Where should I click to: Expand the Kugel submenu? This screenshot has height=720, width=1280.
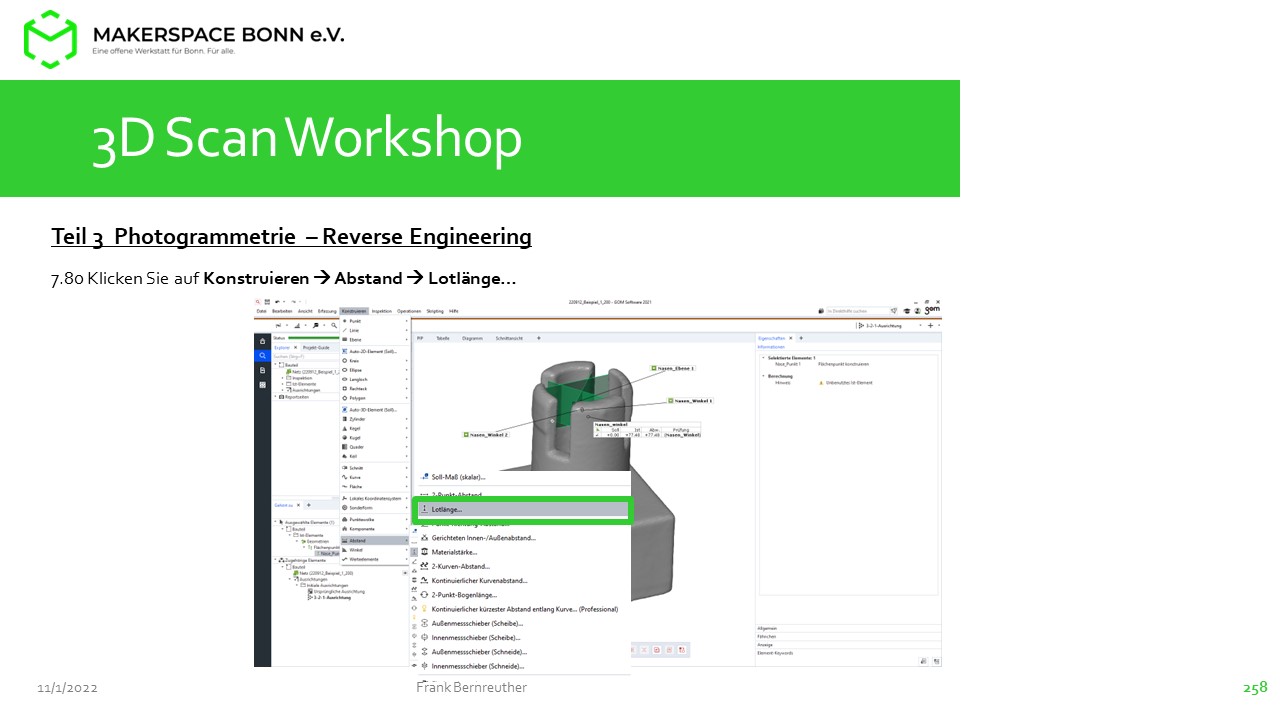tap(375, 437)
